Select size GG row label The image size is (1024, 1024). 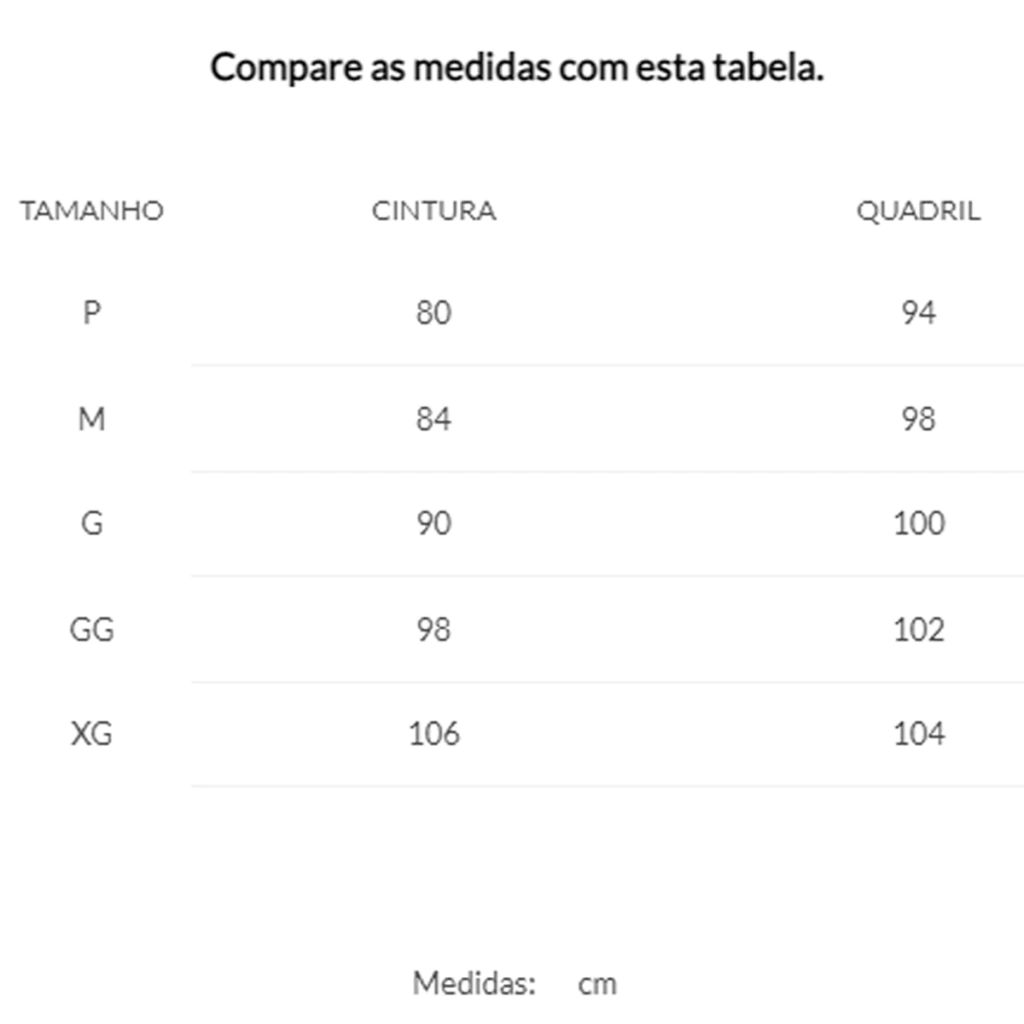tap(91, 630)
